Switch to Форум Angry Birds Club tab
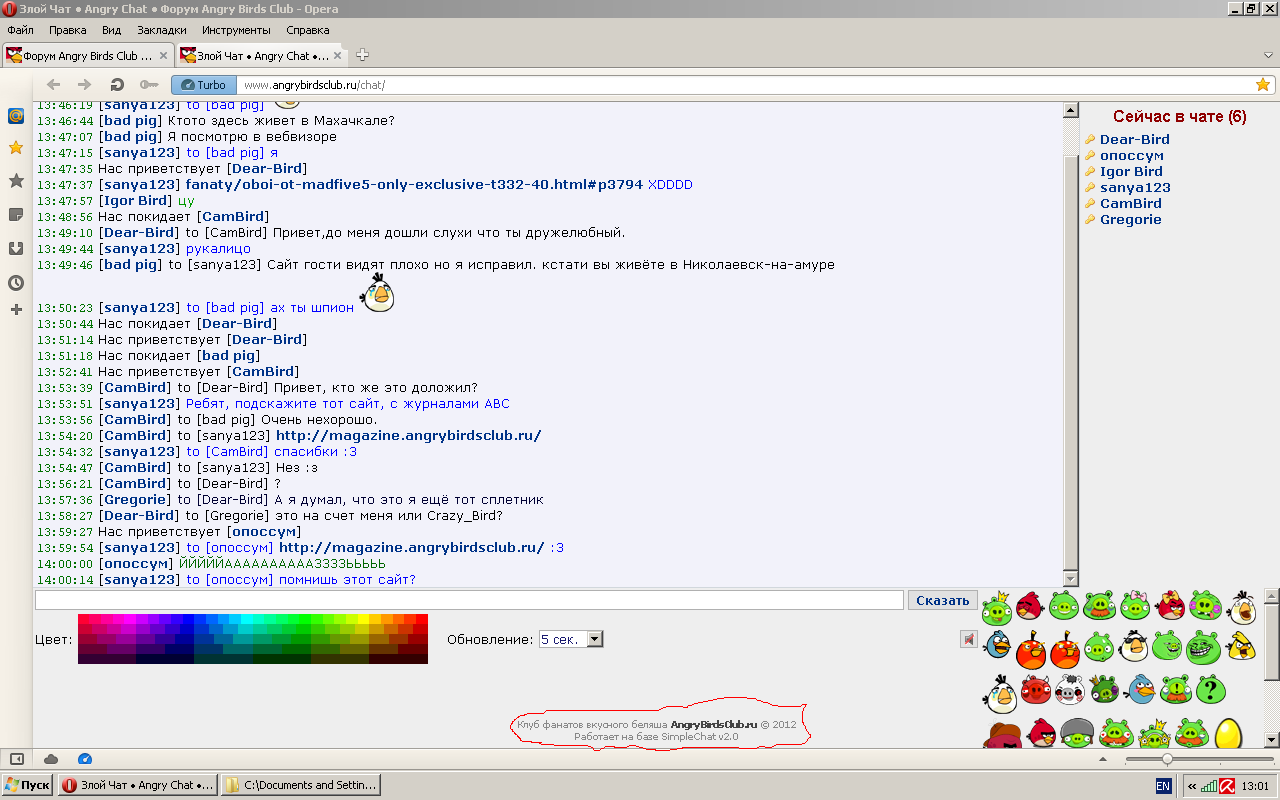This screenshot has width=1280, height=800. click(88, 56)
